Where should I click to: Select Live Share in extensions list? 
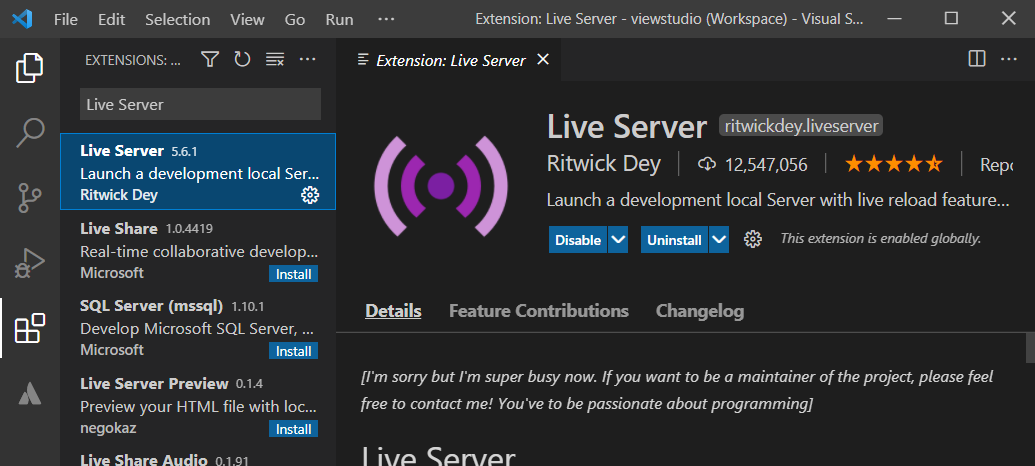[198, 250]
